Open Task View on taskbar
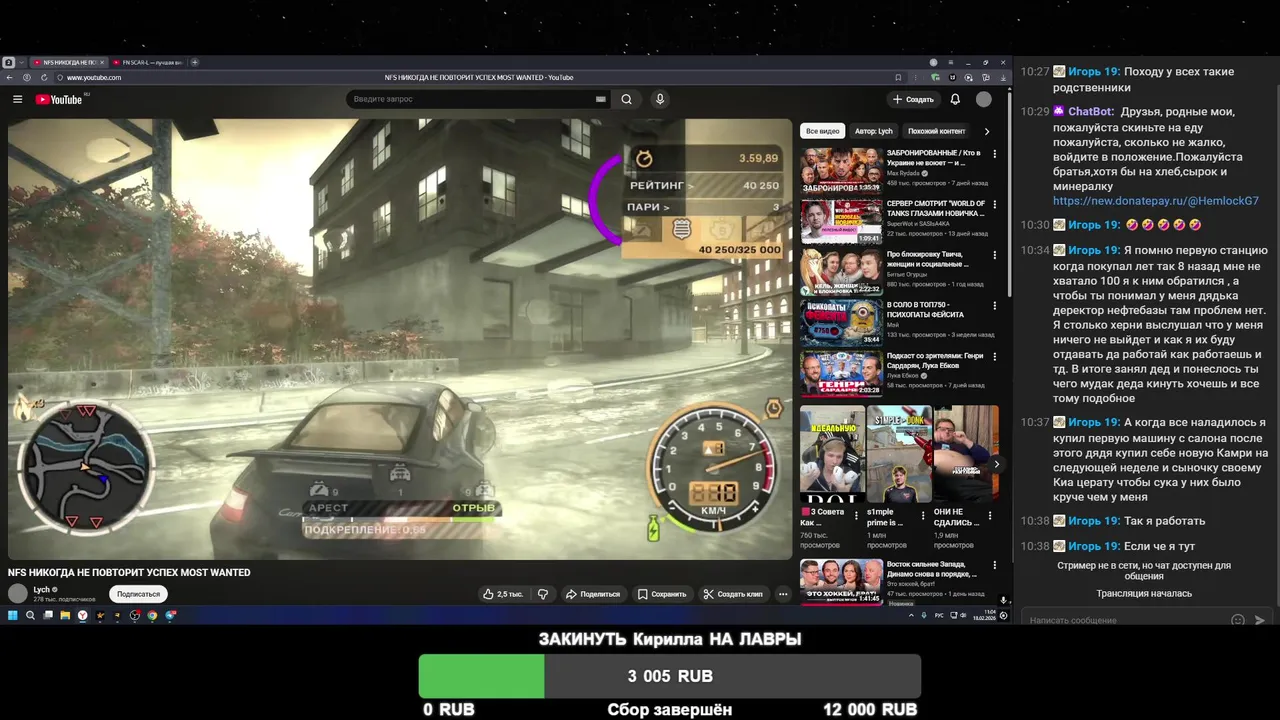This screenshot has height=720, width=1280. (x=48, y=615)
